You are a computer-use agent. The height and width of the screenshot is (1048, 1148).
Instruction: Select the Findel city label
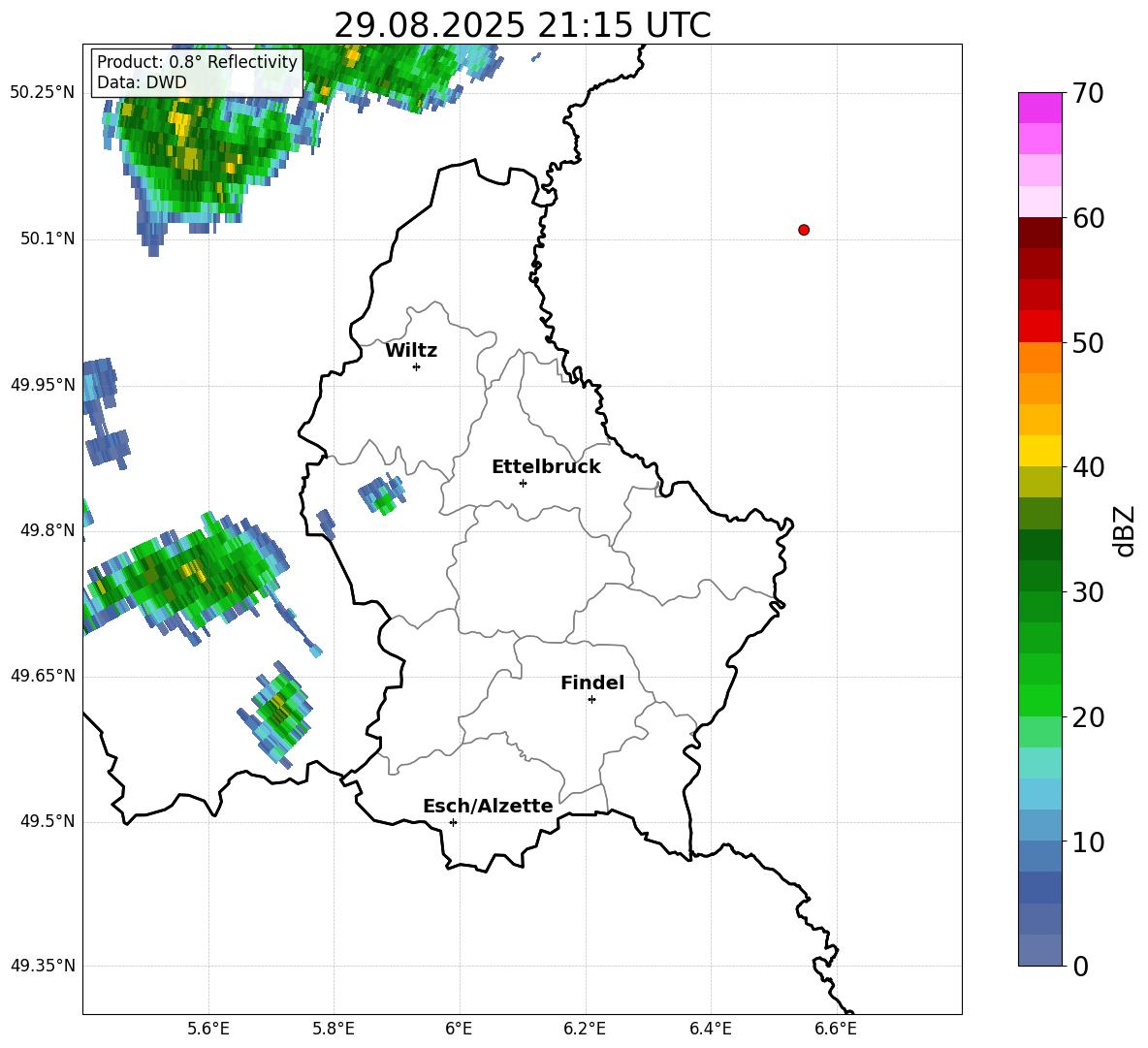[592, 683]
